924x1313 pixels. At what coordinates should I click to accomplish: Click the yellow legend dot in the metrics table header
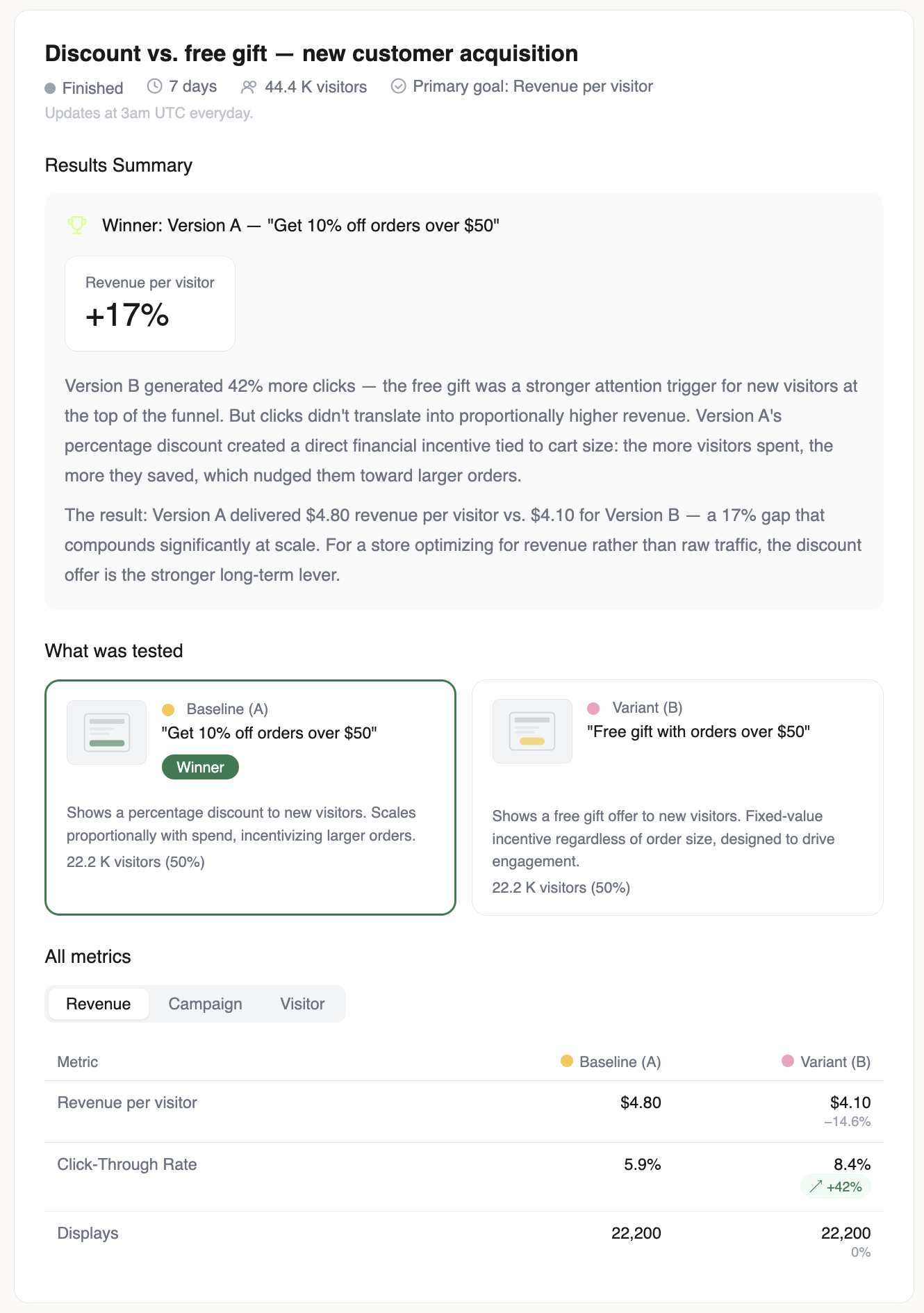coord(566,1062)
